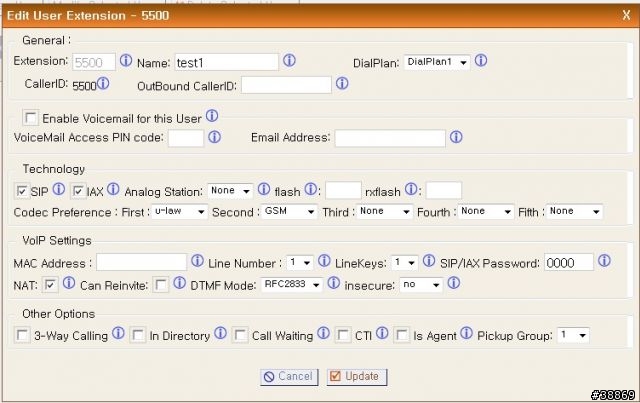Click the MAC Address input field
Image resolution: width=640 pixels, height=403 pixels.
(141, 262)
